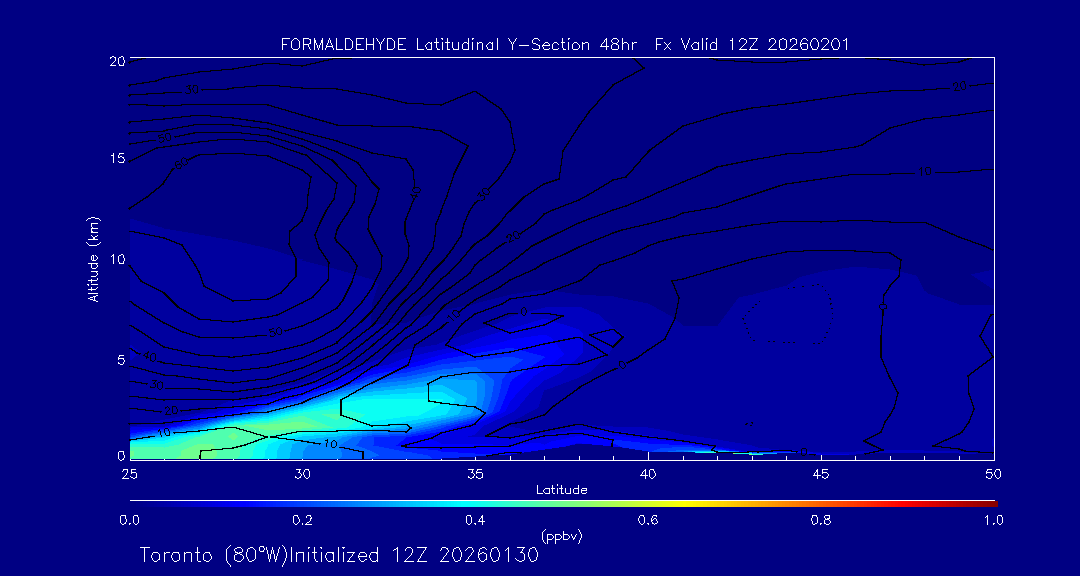
Task: Click the 0.0 label on the color scale
Action: (x=129, y=521)
